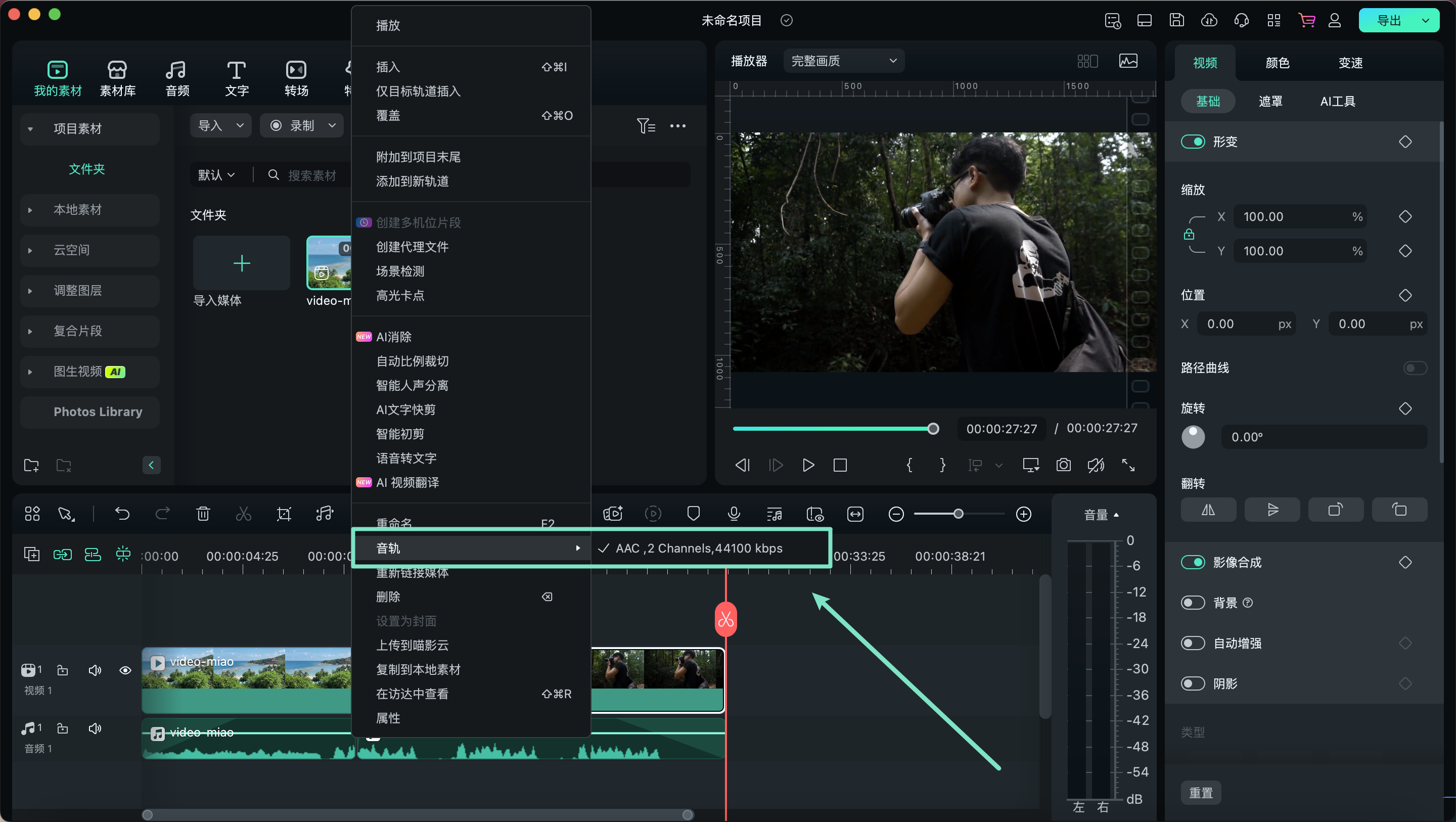The width and height of the screenshot is (1456, 822).
Task: Open the 我的素材 media panel
Action: (58, 78)
